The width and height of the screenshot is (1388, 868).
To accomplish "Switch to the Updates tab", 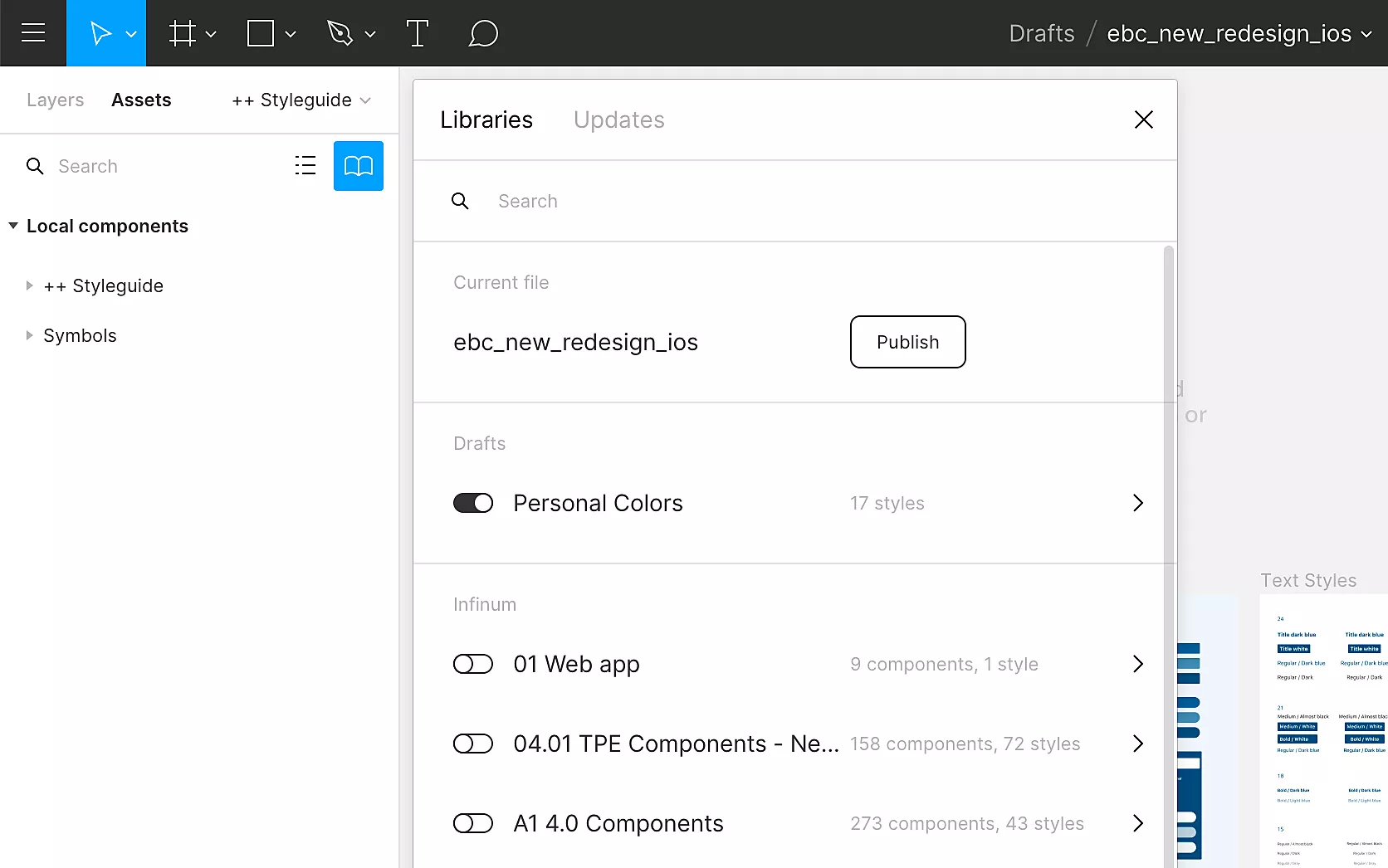I will tap(618, 120).
